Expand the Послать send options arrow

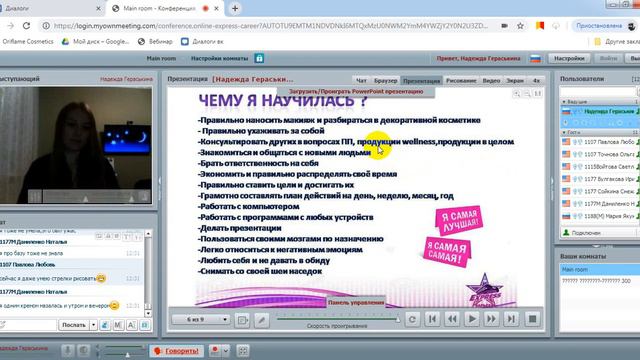(93, 325)
